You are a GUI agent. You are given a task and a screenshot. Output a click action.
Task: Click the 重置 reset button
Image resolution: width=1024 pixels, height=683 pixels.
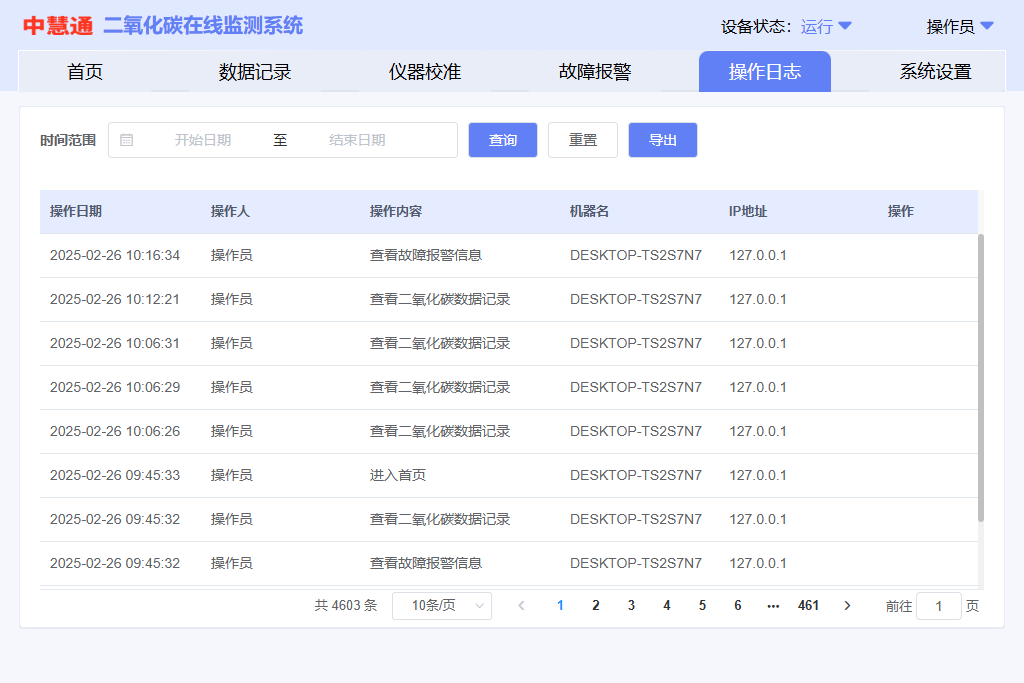pos(583,140)
